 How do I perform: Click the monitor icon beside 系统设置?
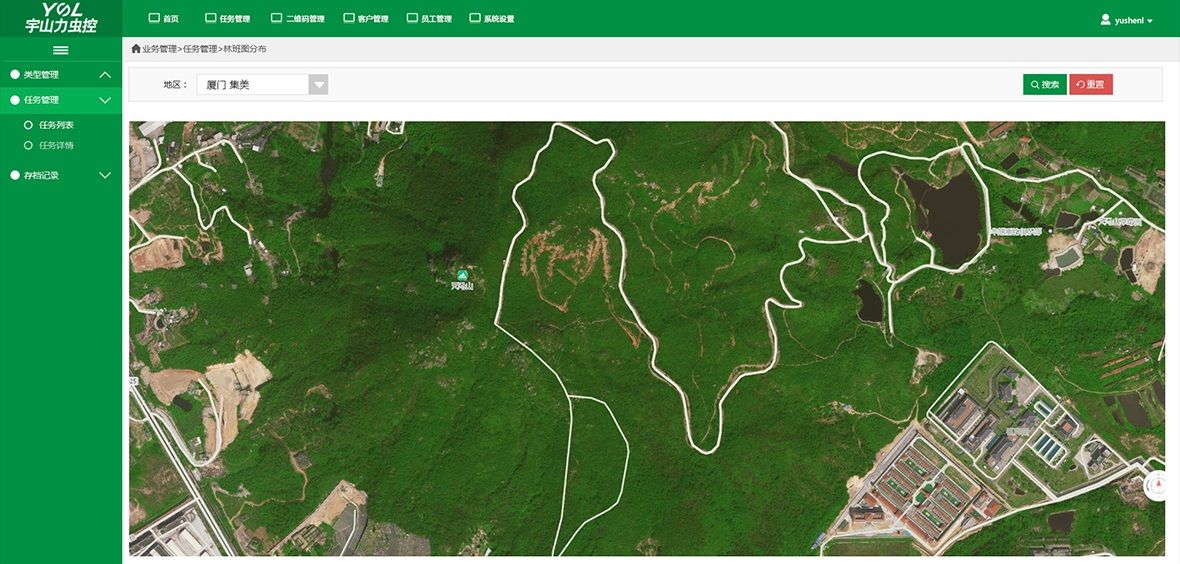475,18
